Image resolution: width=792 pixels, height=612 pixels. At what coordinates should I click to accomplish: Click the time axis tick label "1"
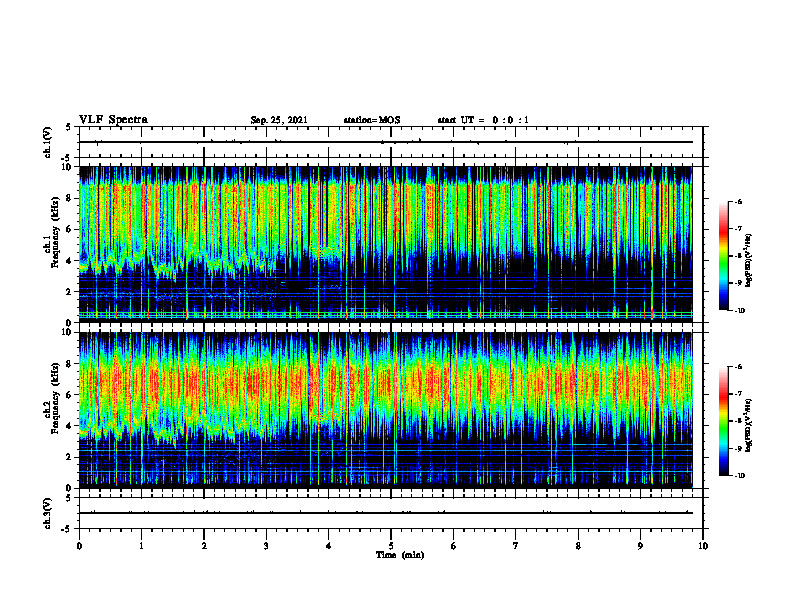pos(141,546)
